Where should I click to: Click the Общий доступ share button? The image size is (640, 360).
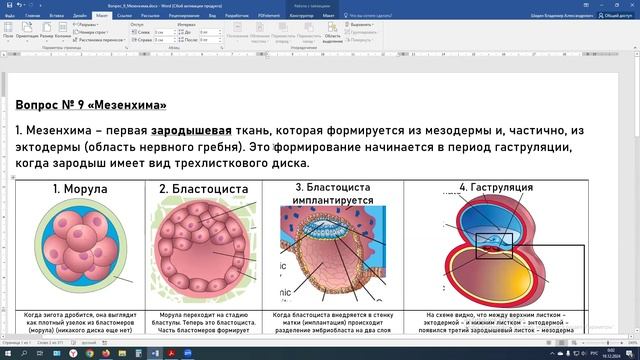tap(616, 16)
